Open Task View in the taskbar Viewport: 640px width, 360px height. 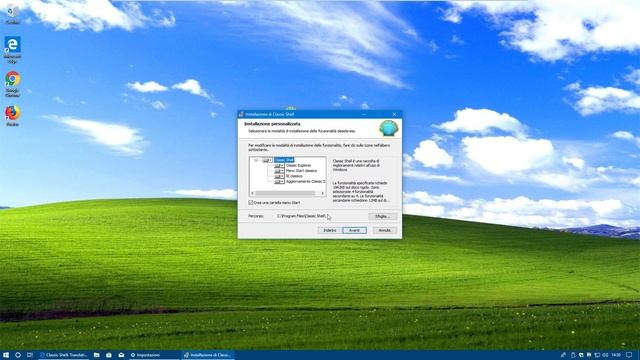(30, 355)
